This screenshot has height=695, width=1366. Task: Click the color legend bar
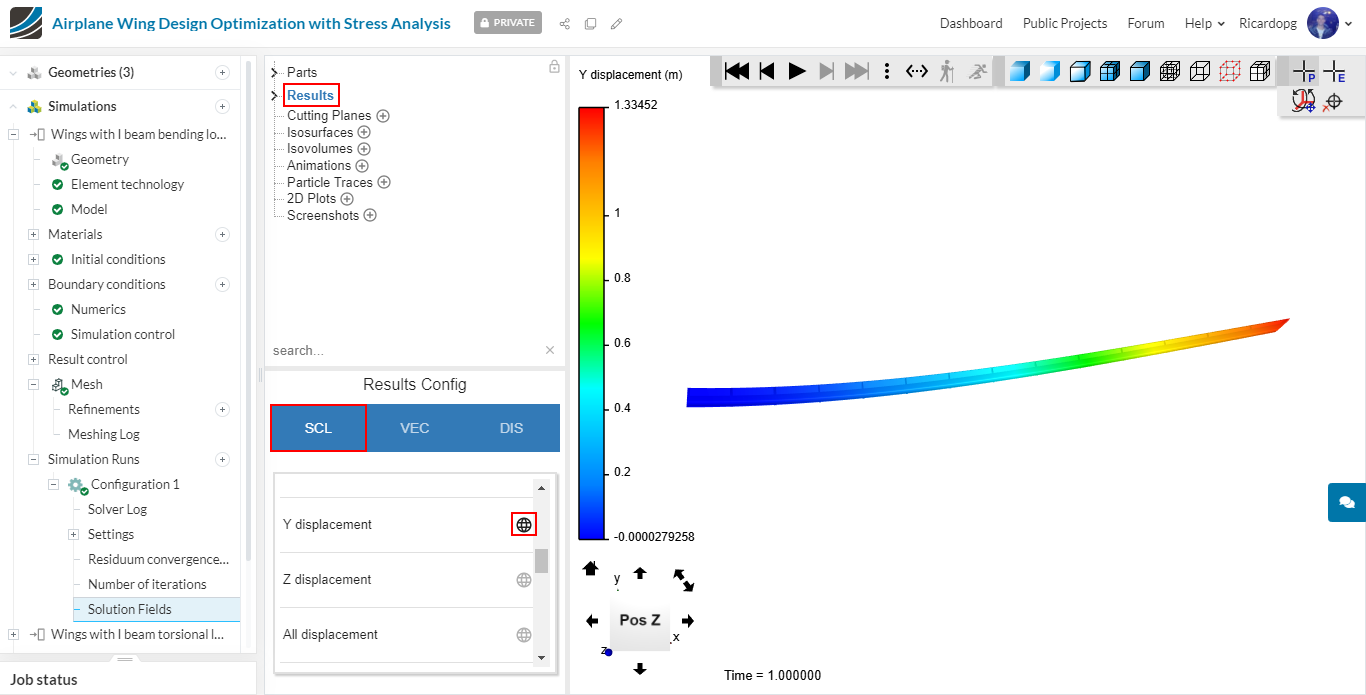592,322
